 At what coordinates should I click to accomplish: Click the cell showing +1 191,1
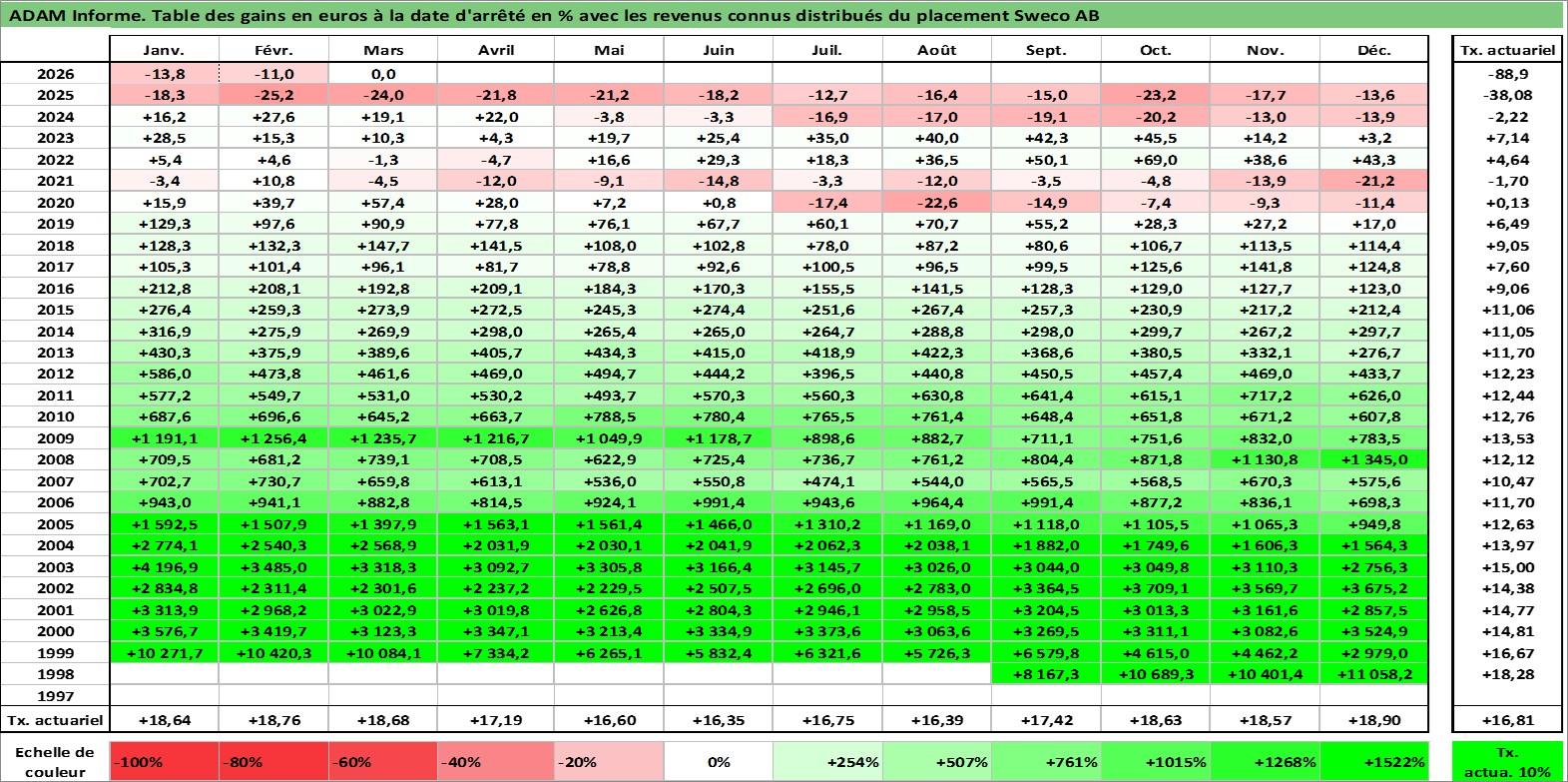tap(164, 438)
